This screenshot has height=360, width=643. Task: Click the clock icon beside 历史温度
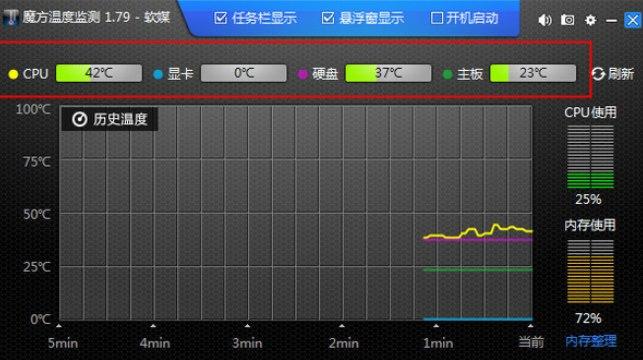(80, 119)
